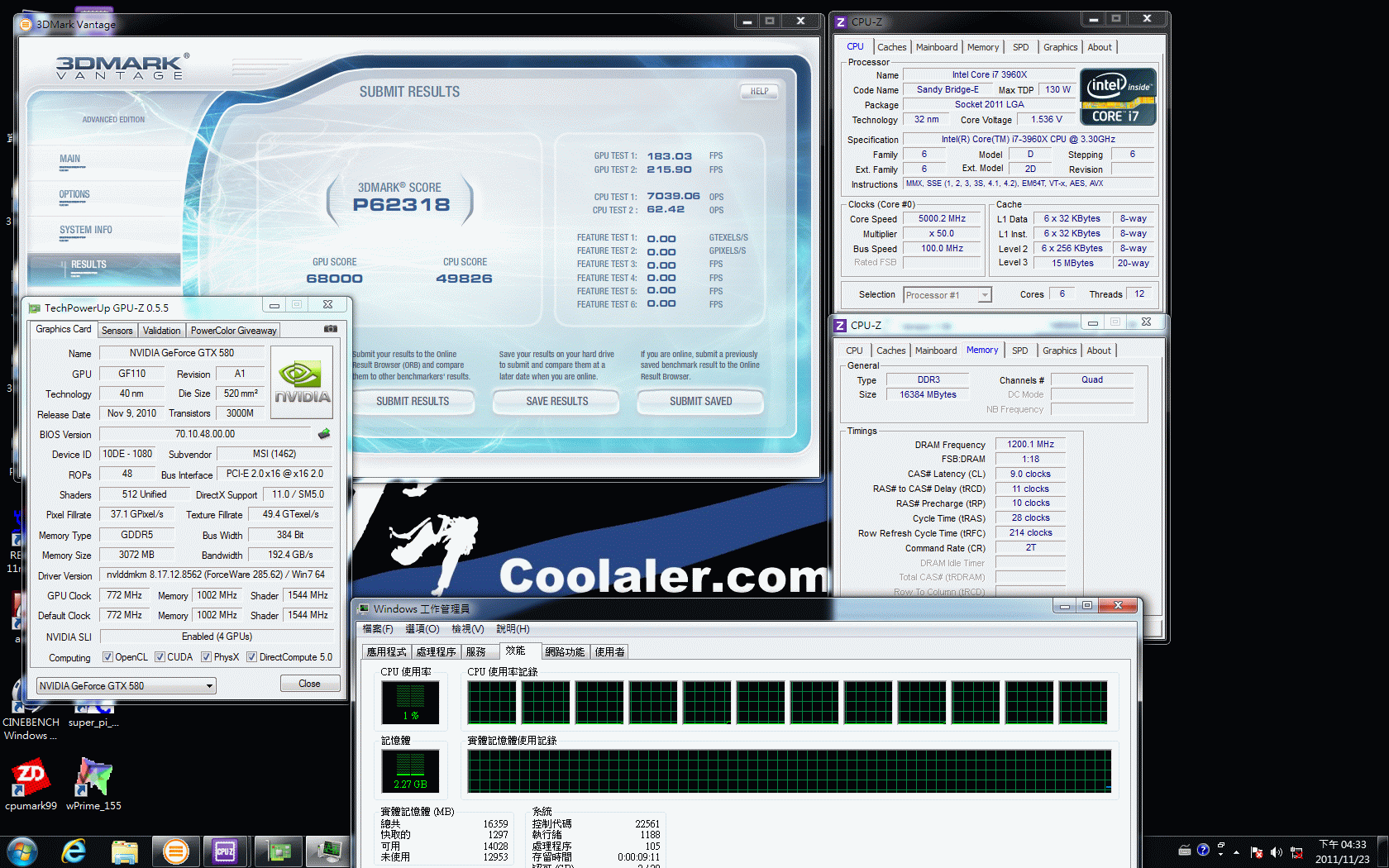The image size is (1389, 868).
Task: Select Graphics tab in lower CPU-Z window
Action: (1059, 351)
